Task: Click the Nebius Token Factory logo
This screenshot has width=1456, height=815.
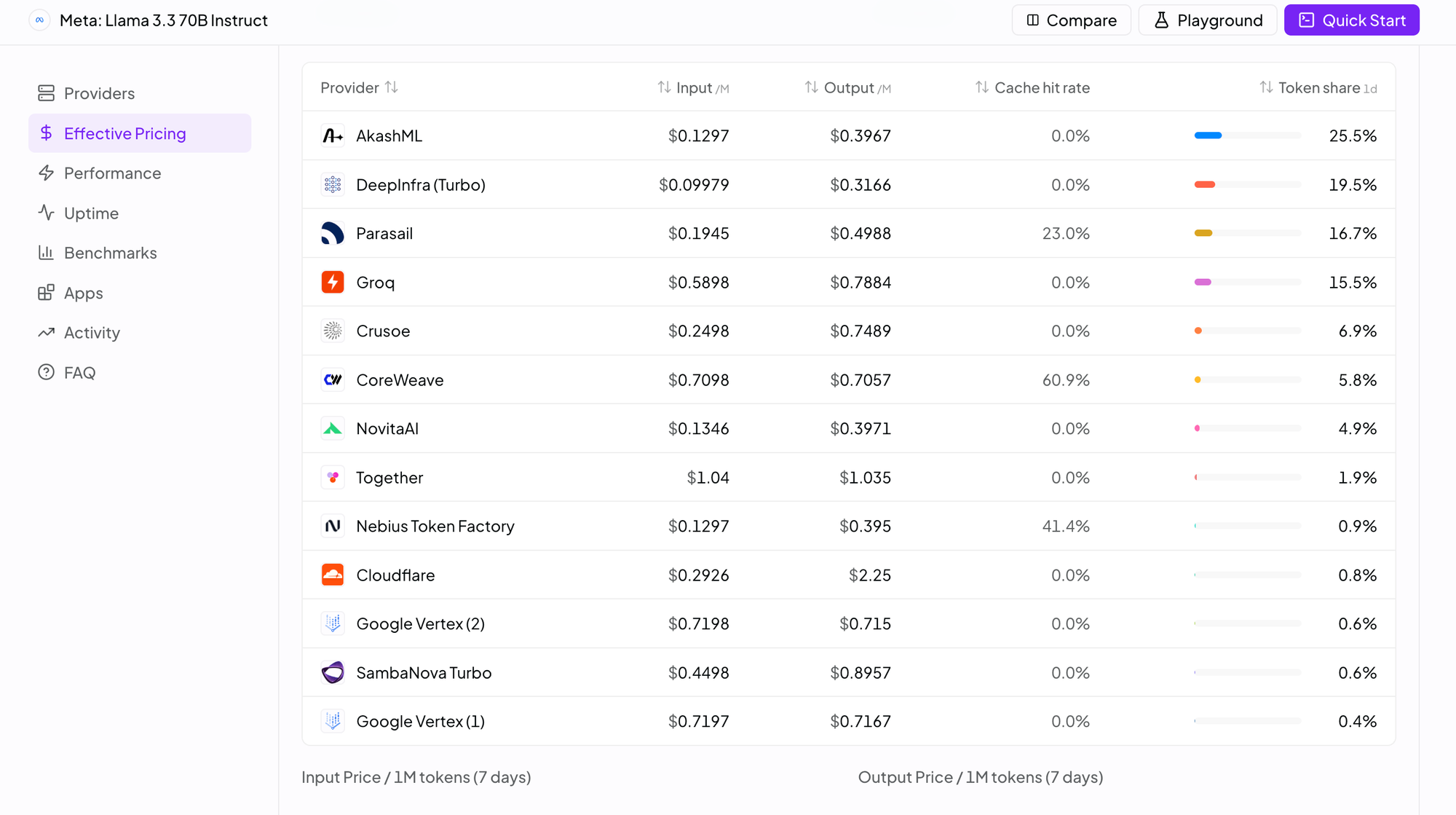Action: (333, 526)
